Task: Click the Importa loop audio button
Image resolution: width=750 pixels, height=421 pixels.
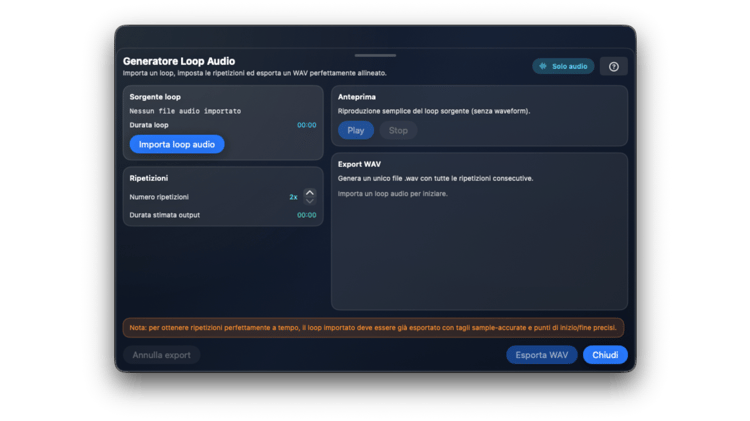Action: (177, 144)
